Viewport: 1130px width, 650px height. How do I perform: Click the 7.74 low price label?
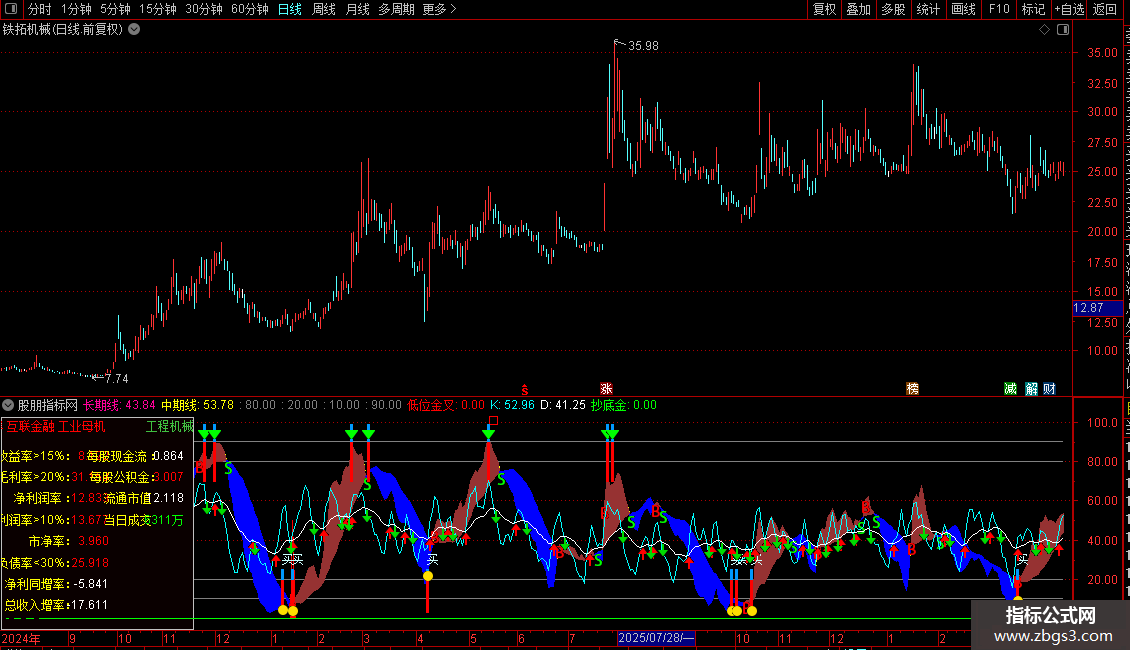[117, 378]
